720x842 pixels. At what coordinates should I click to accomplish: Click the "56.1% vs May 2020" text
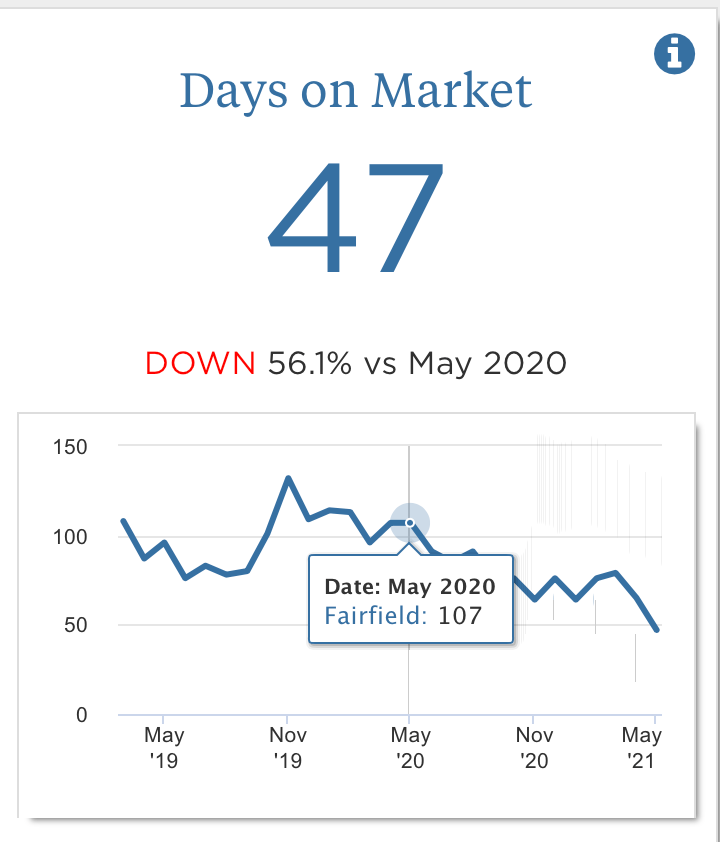point(417,363)
